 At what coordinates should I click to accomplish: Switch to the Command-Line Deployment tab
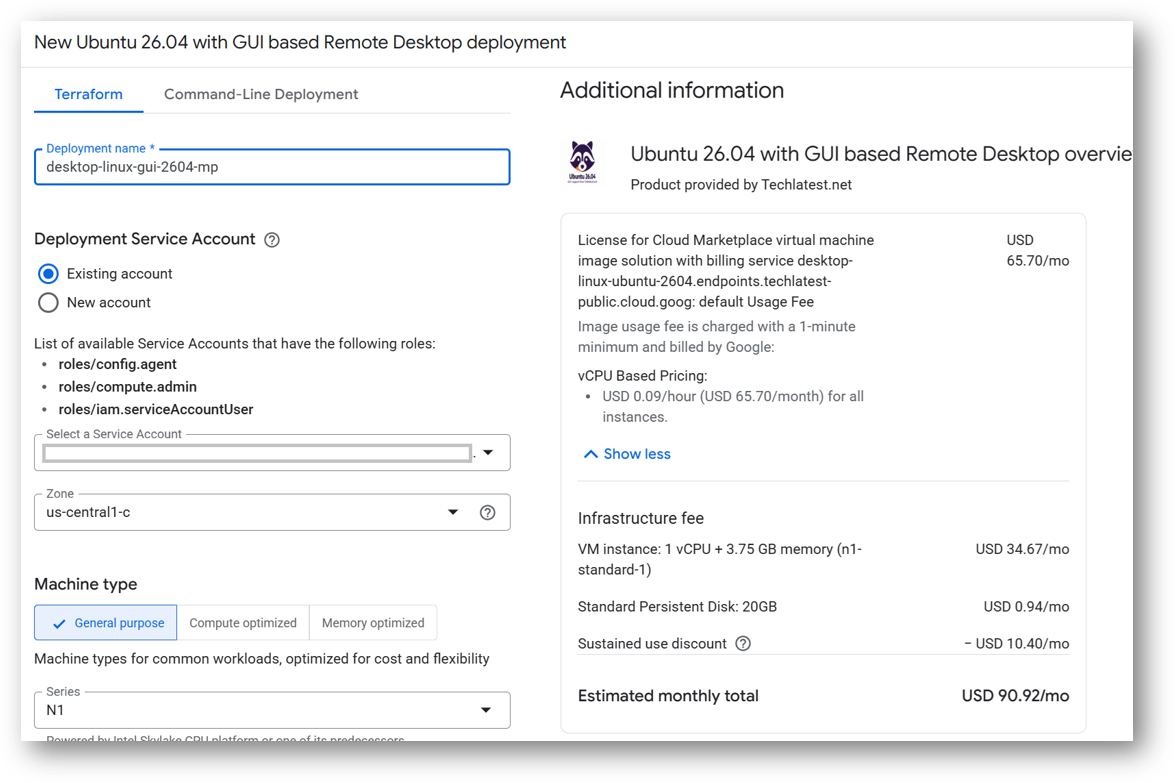(x=261, y=94)
